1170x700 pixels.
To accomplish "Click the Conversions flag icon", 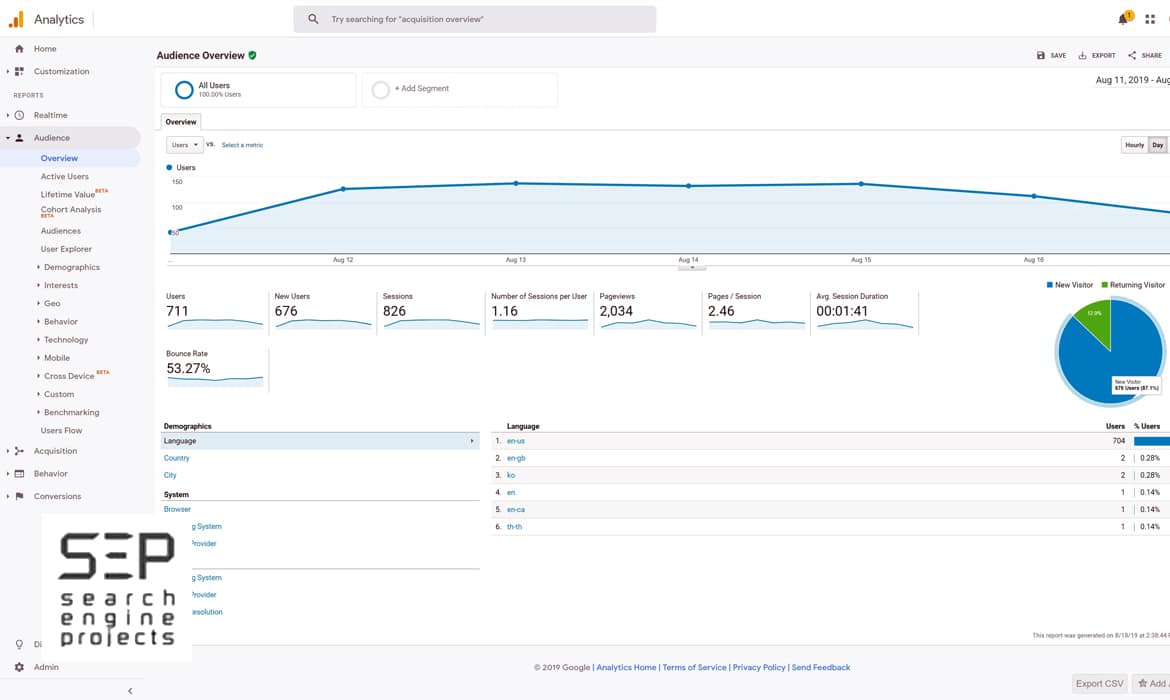I will tap(19, 496).
